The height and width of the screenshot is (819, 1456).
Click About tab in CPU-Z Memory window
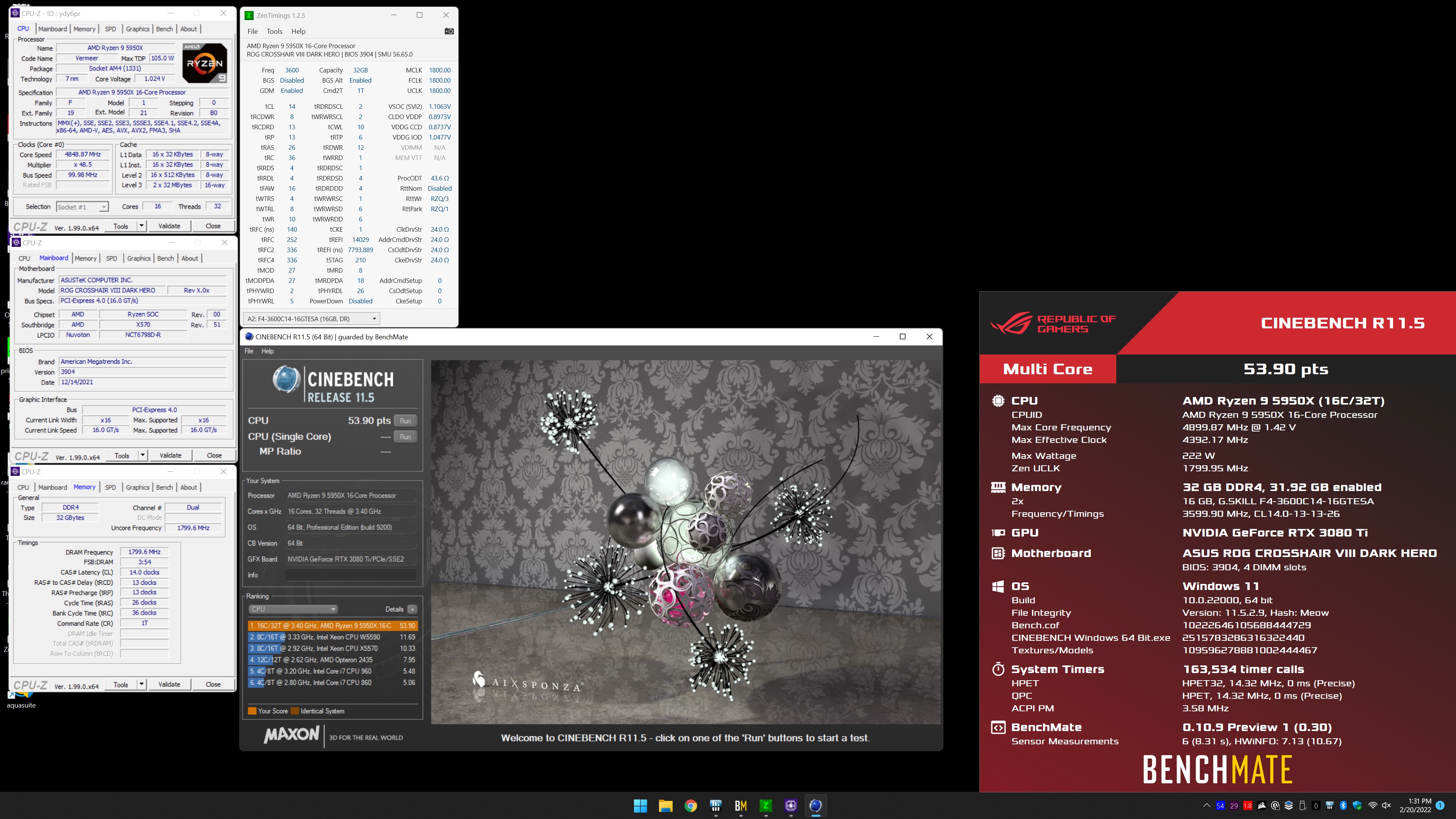tap(189, 487)
